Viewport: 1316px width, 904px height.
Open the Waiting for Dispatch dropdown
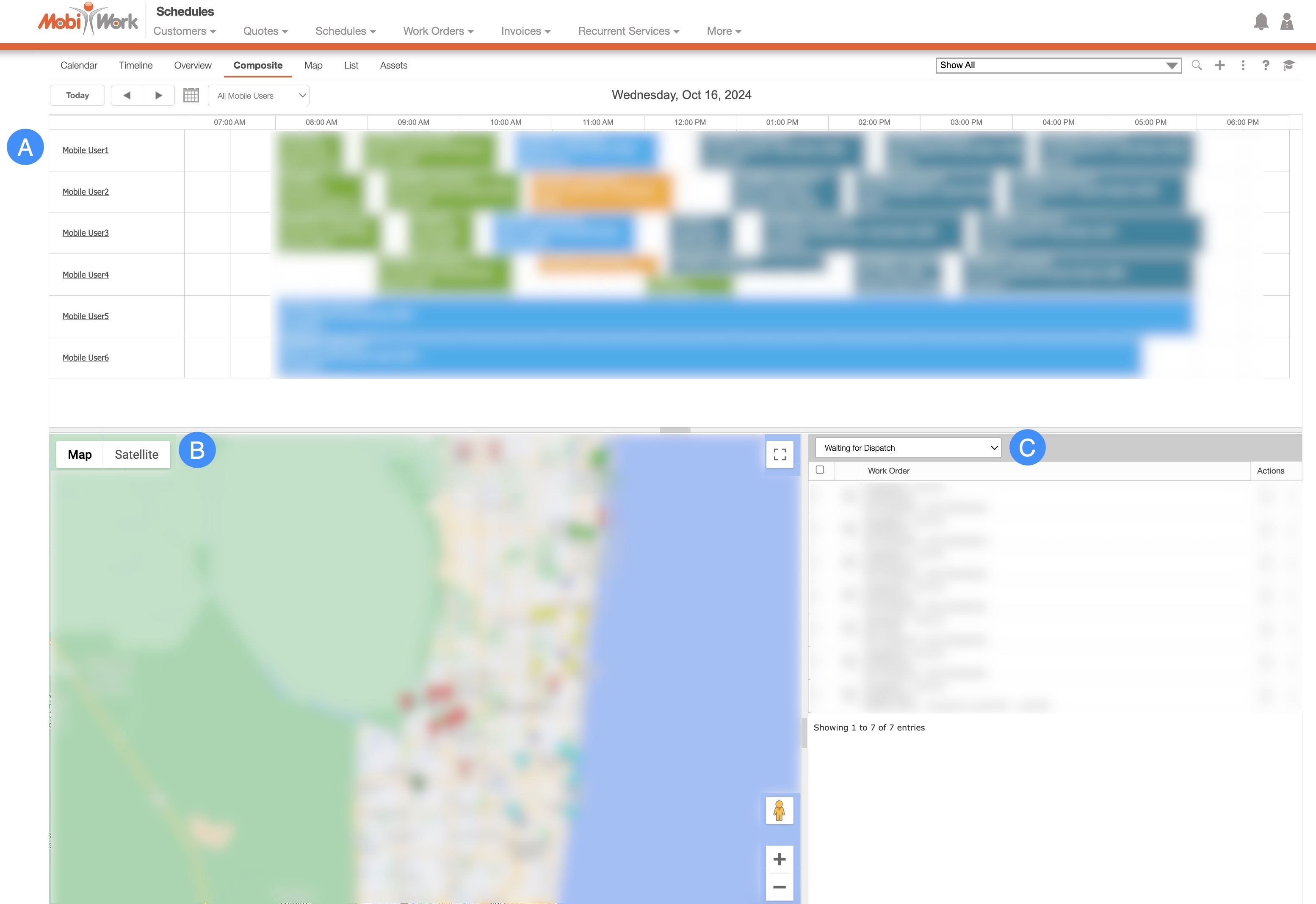[x=907, y=447]
